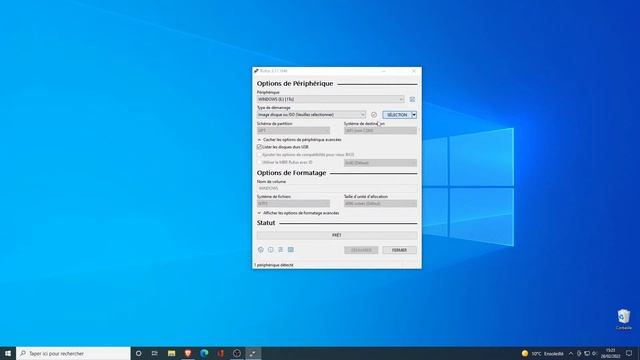Click the network icon in system tray
The height and width of the screenshot is (360, 640).
point(587,353)
